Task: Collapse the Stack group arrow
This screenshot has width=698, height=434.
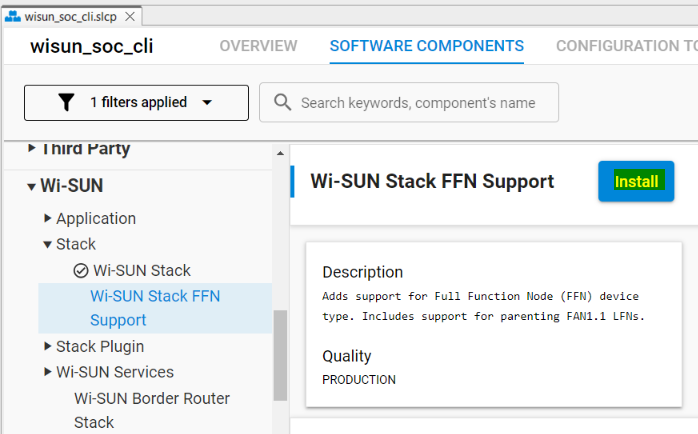Action: click(x=47, y=244)
